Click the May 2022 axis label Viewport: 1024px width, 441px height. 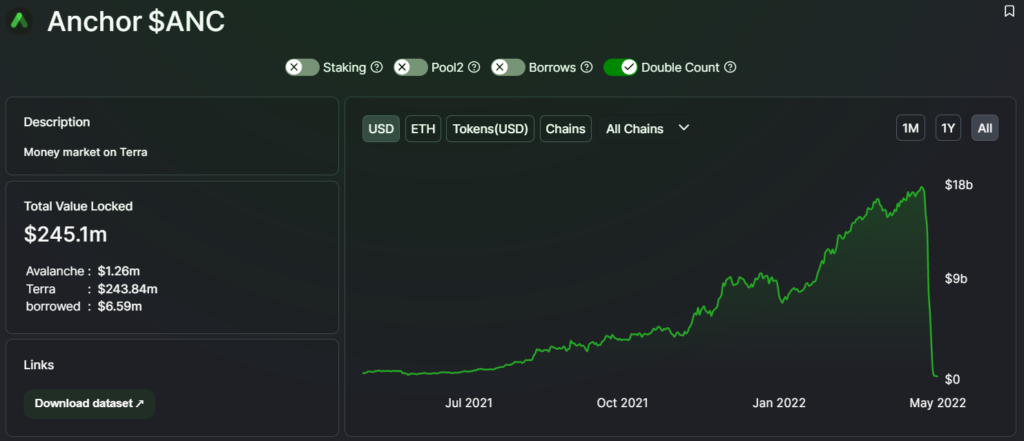938,403
